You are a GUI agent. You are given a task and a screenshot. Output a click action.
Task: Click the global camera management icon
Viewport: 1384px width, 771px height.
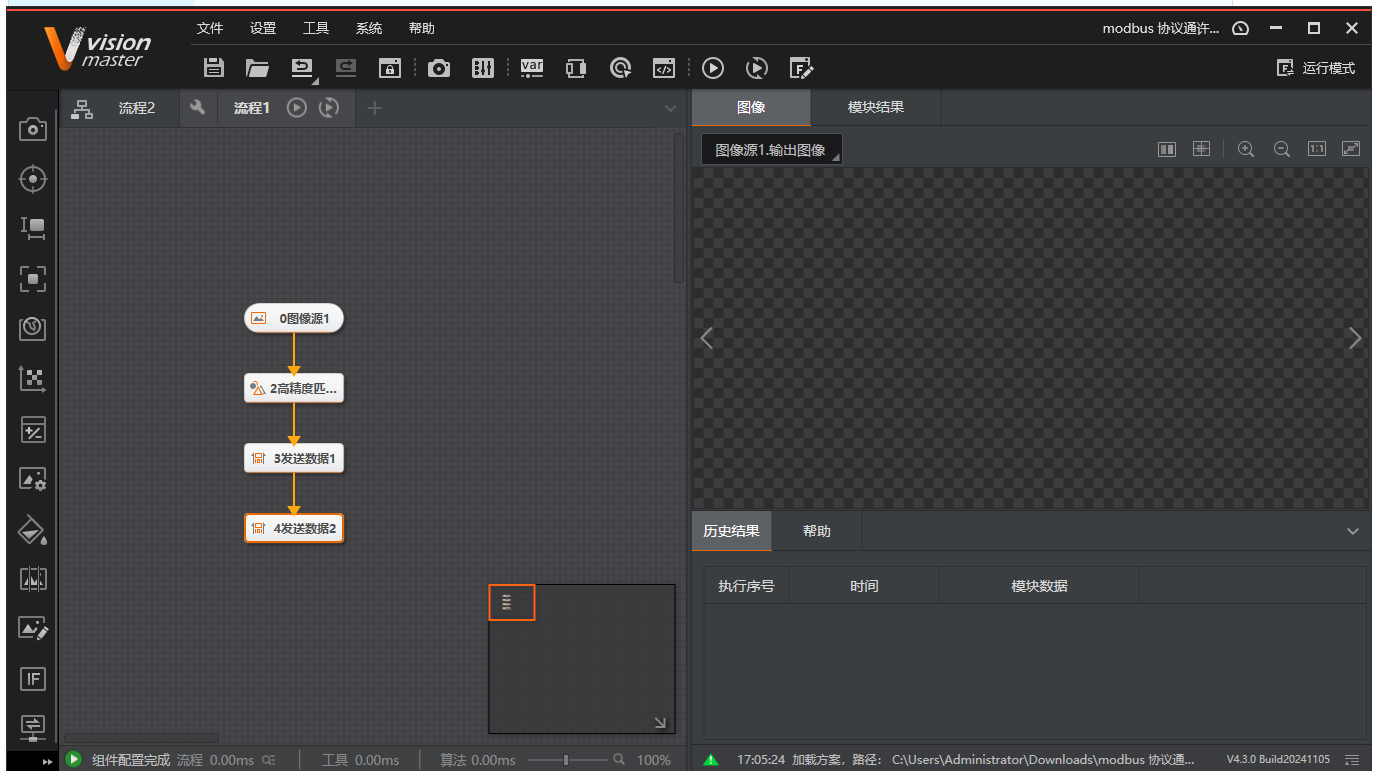pos(438,68)
